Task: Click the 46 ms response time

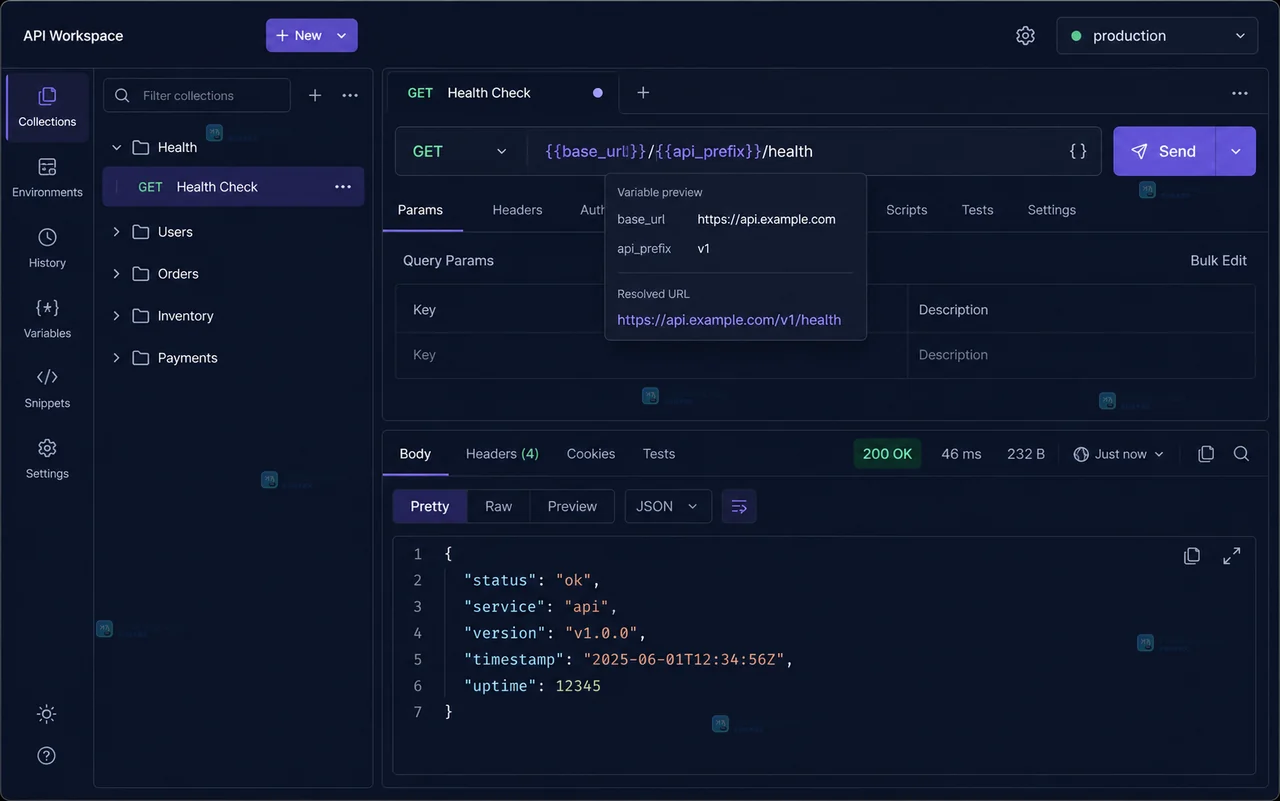Action: pos(961,454)
